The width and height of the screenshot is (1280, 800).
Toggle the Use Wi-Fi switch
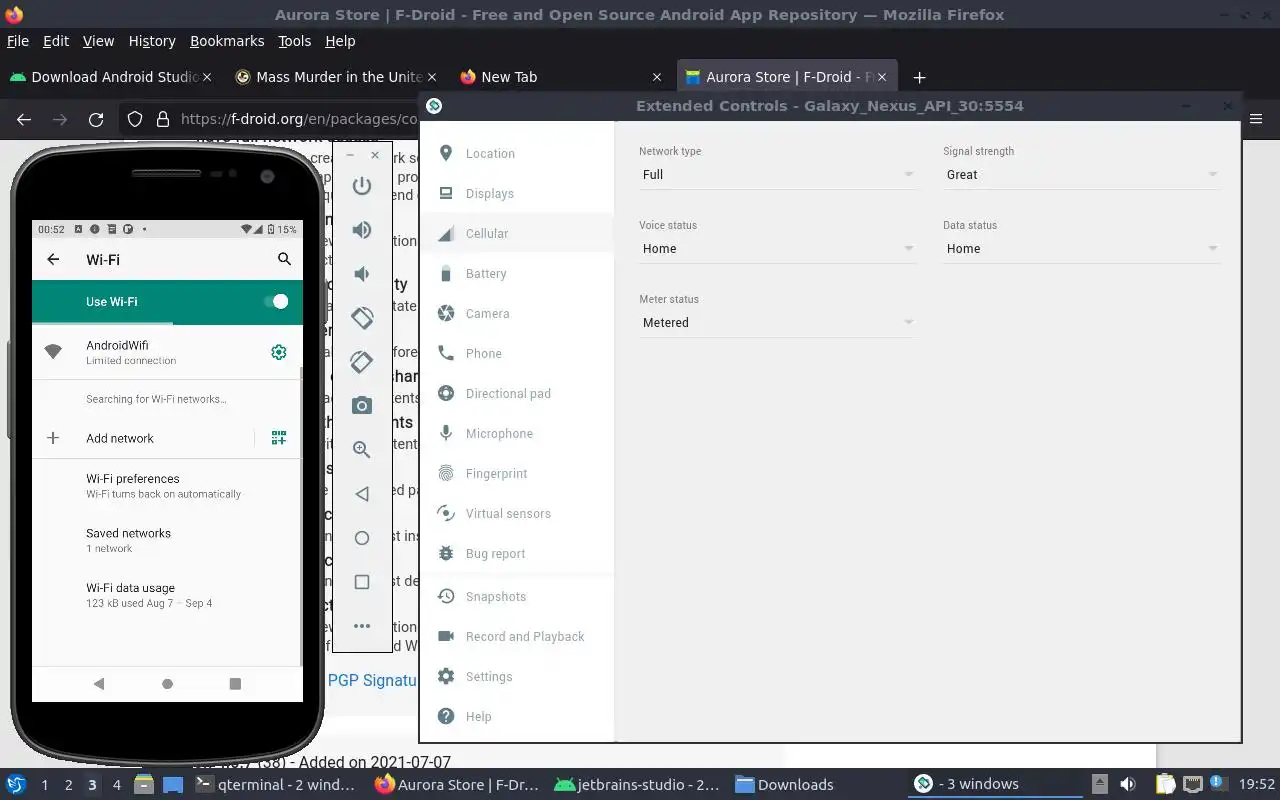[x=276, y=301]
